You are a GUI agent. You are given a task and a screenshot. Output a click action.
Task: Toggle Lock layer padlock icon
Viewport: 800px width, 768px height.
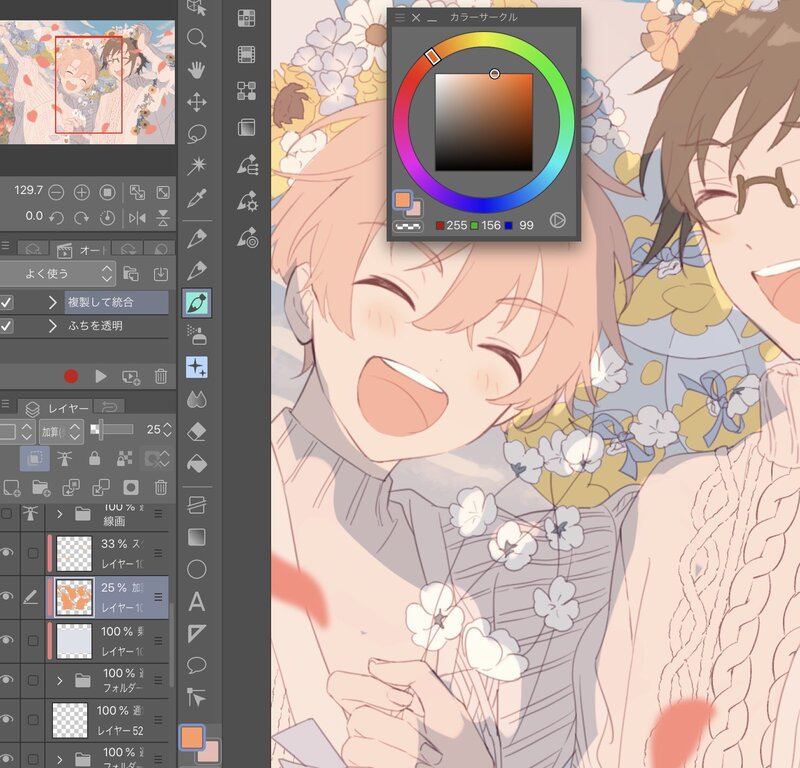(x=94, y=458)
